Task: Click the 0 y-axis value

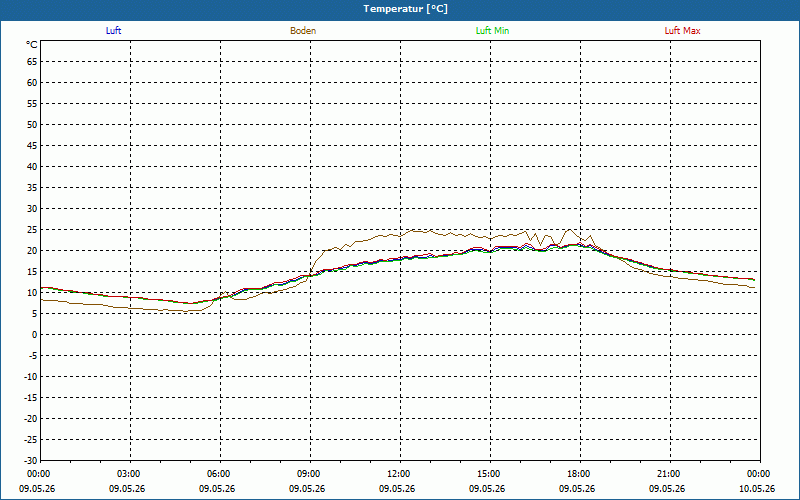Action: 35,335
